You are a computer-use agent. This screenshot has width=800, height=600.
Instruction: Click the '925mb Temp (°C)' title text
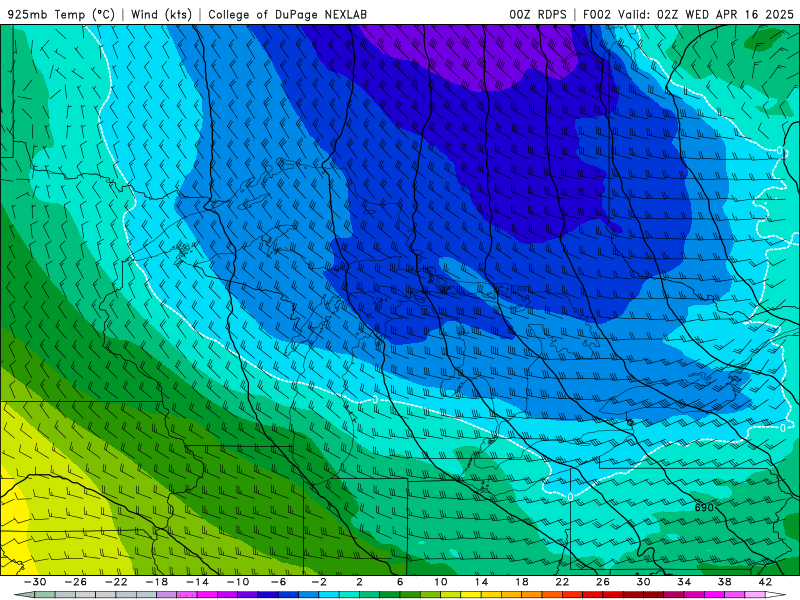62,14
